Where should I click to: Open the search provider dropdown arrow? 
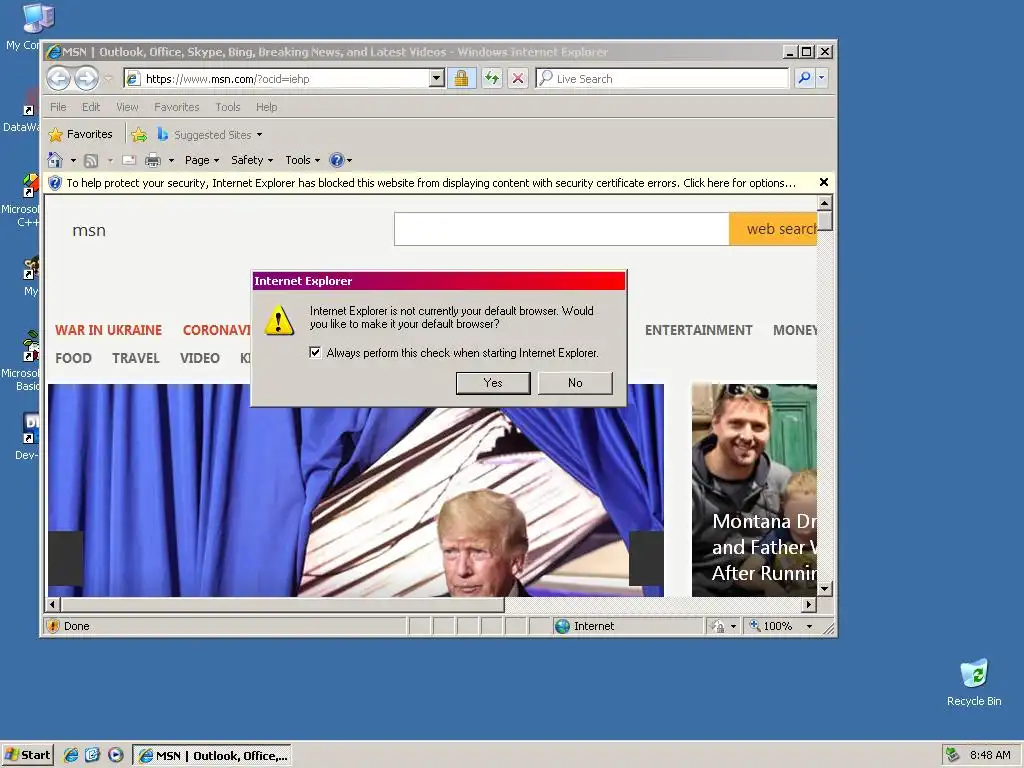click(822, 78)
